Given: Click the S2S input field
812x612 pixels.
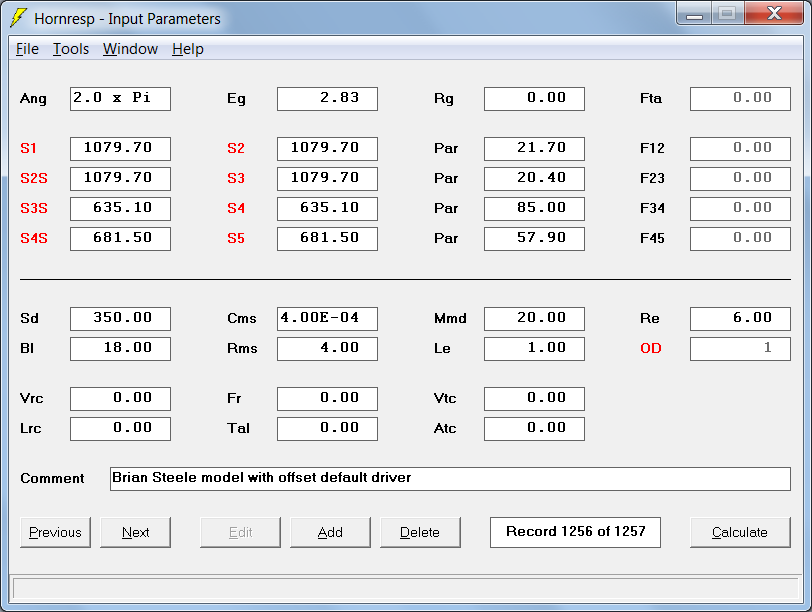Looking at the screenshot, I should pyautogui.click(x=120, y=179).
